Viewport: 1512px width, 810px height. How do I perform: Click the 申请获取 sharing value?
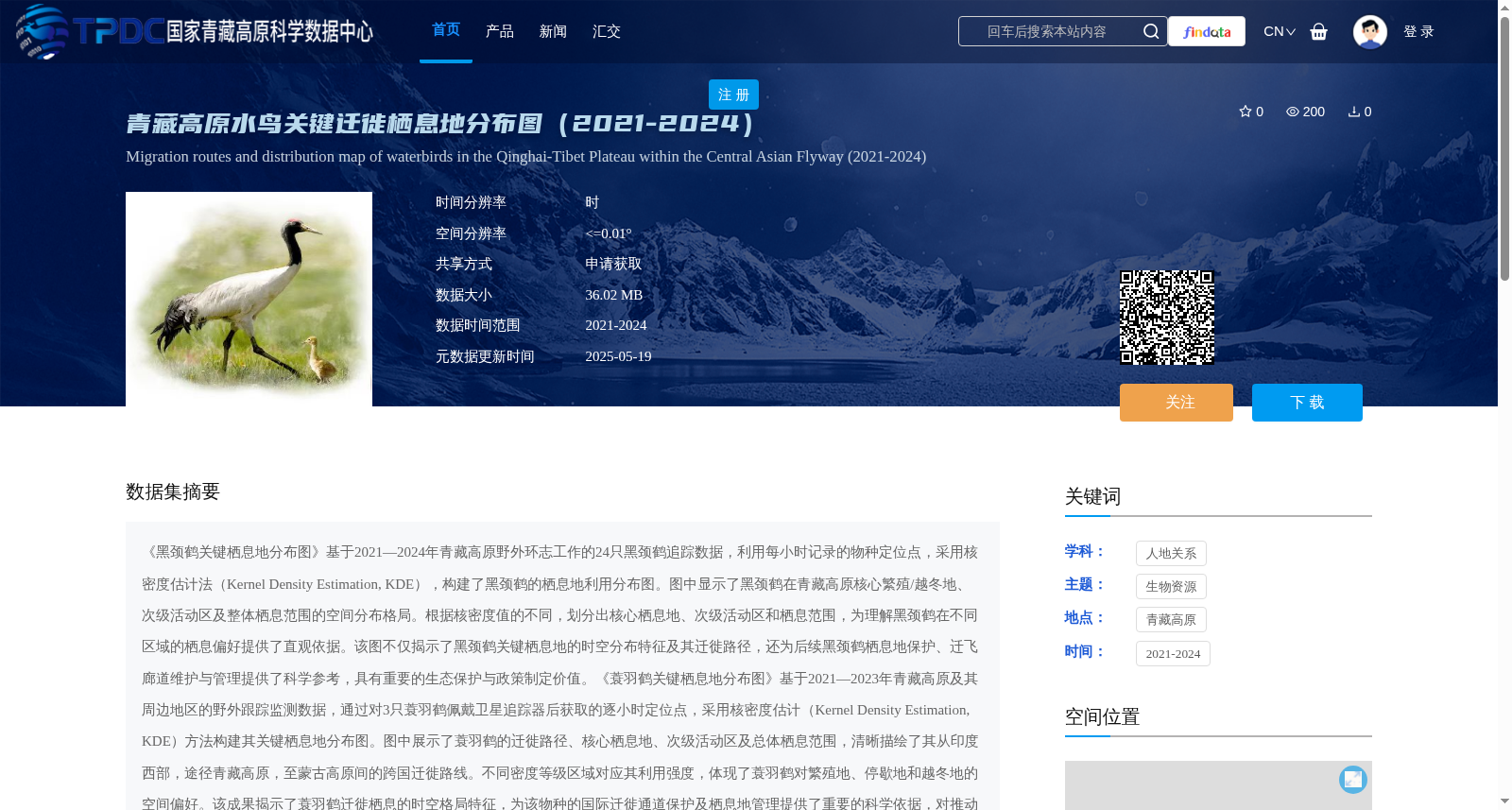tap(613, 264)
